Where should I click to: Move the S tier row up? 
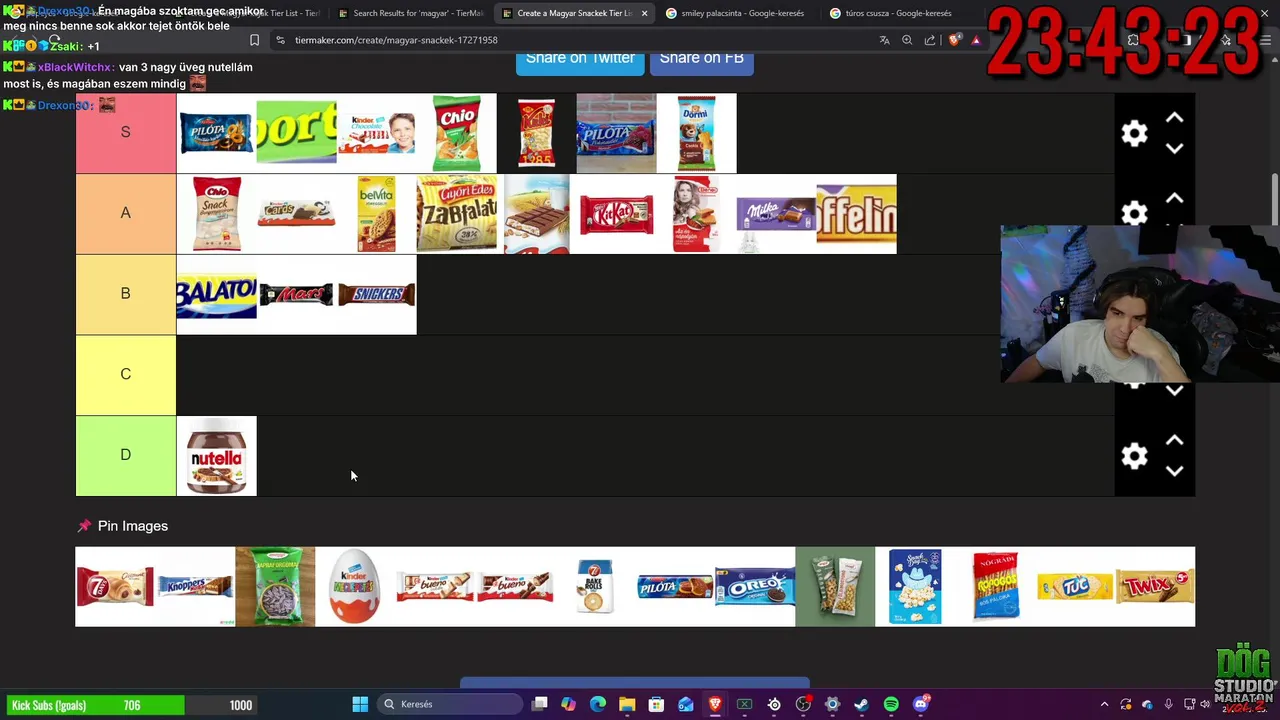point(1174,118)
